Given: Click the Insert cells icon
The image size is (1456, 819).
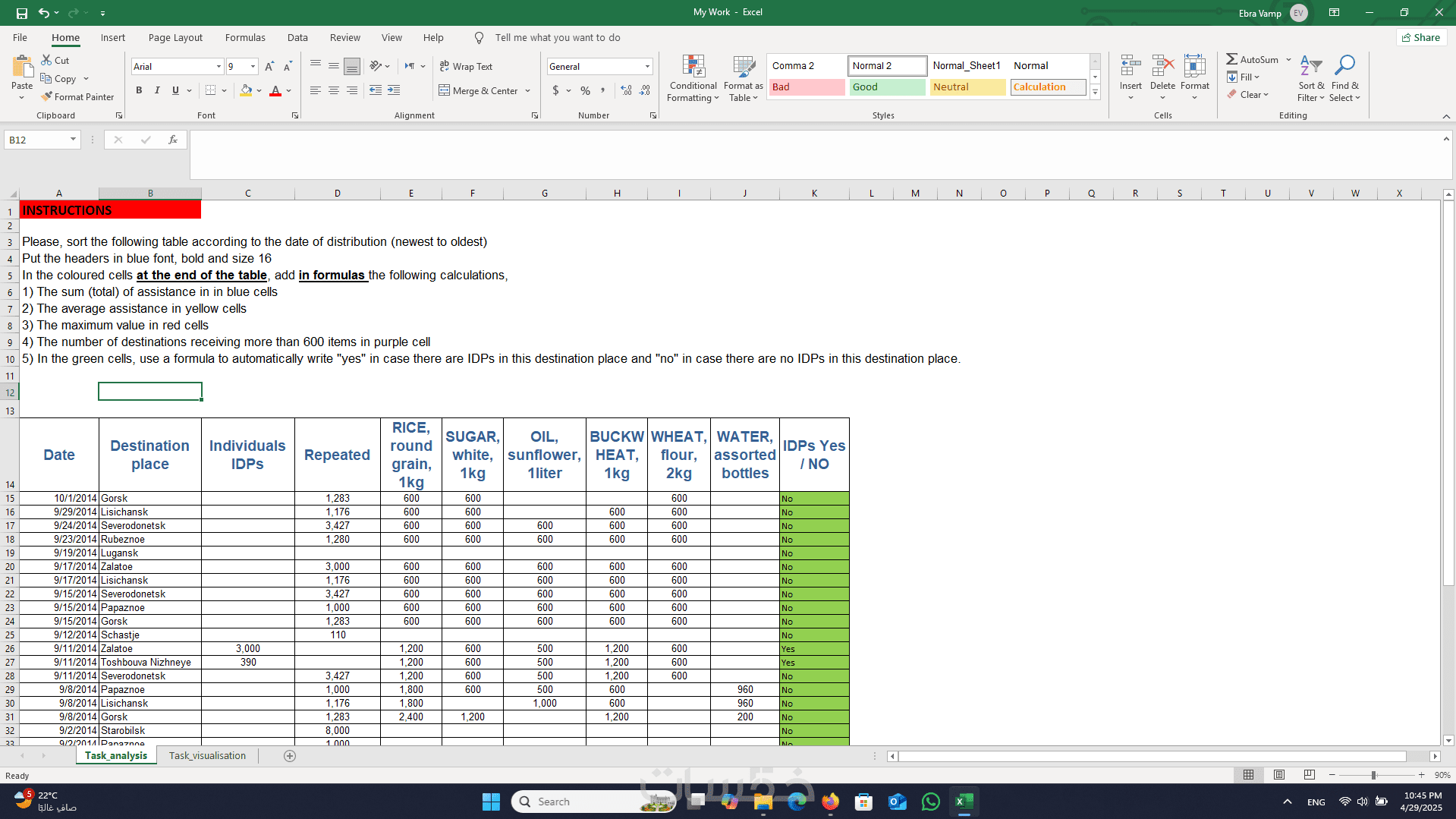Looking at the screenshot, I should pos(1131,66).
